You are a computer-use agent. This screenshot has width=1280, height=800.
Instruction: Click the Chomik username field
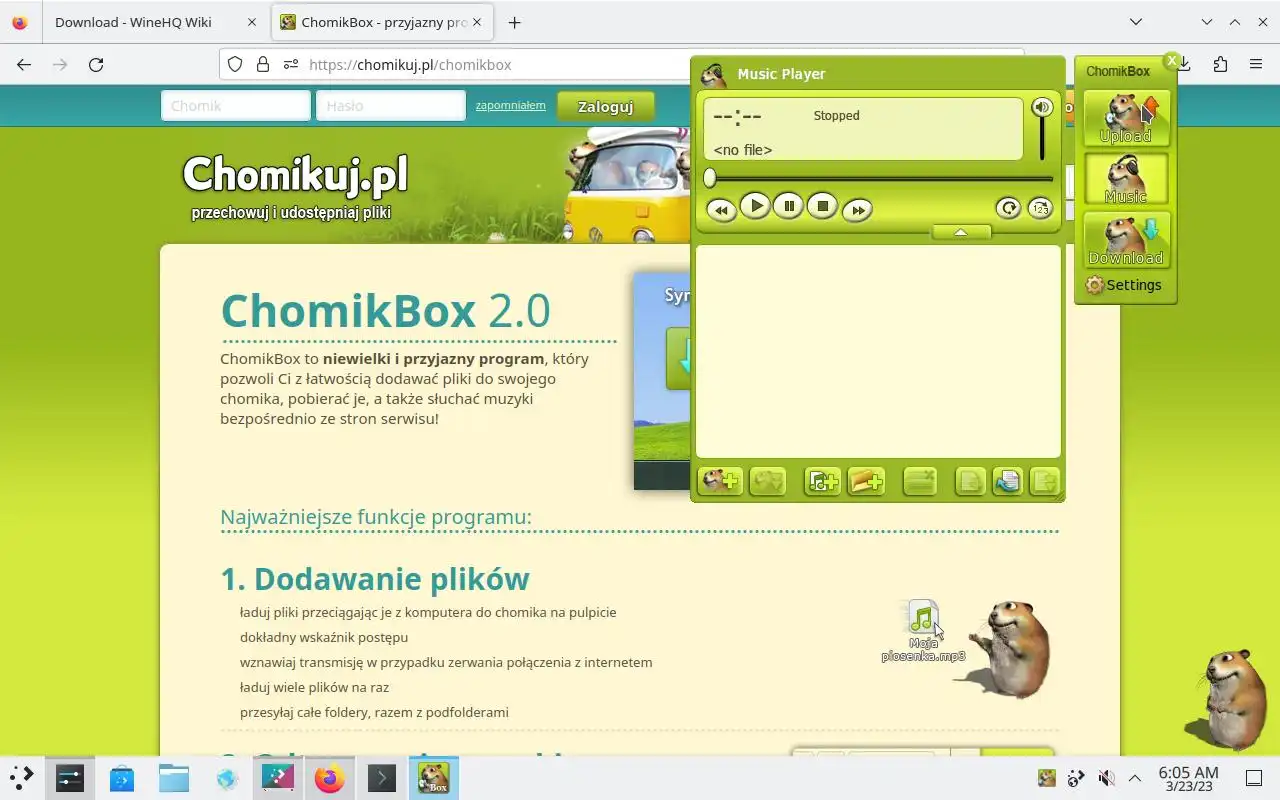[x=236, y=105]
